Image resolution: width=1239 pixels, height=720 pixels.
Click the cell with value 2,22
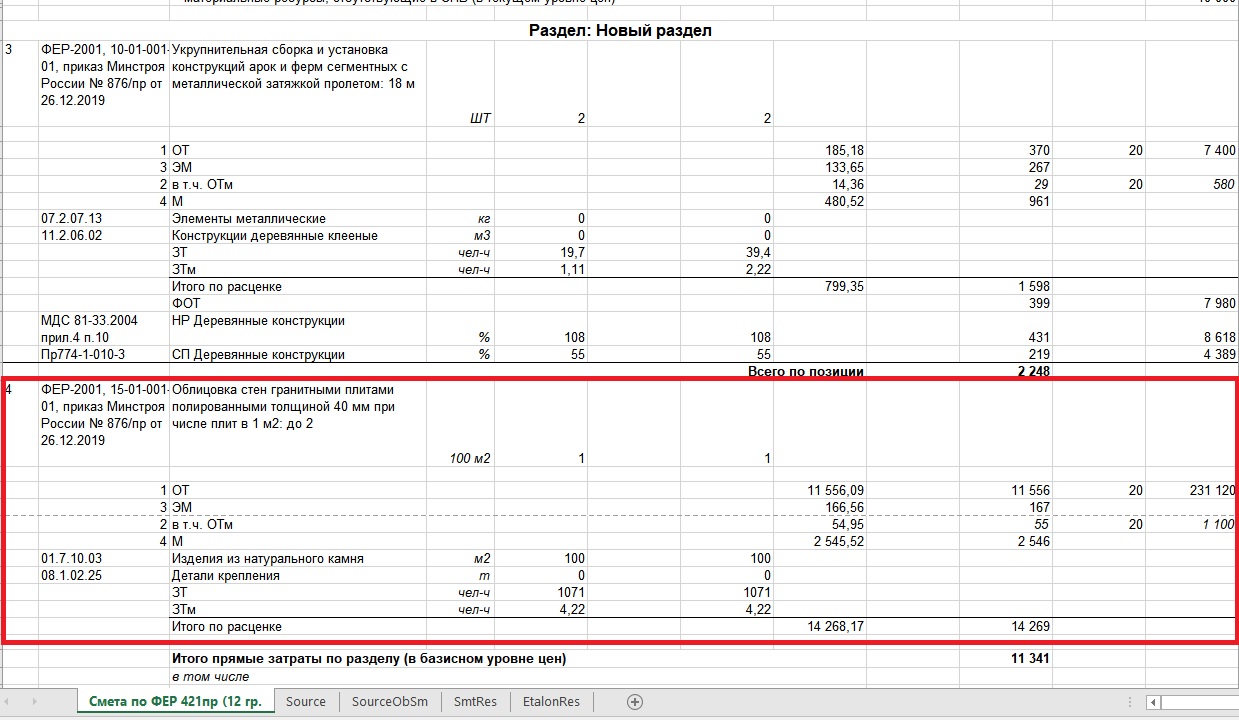[758, 270]
